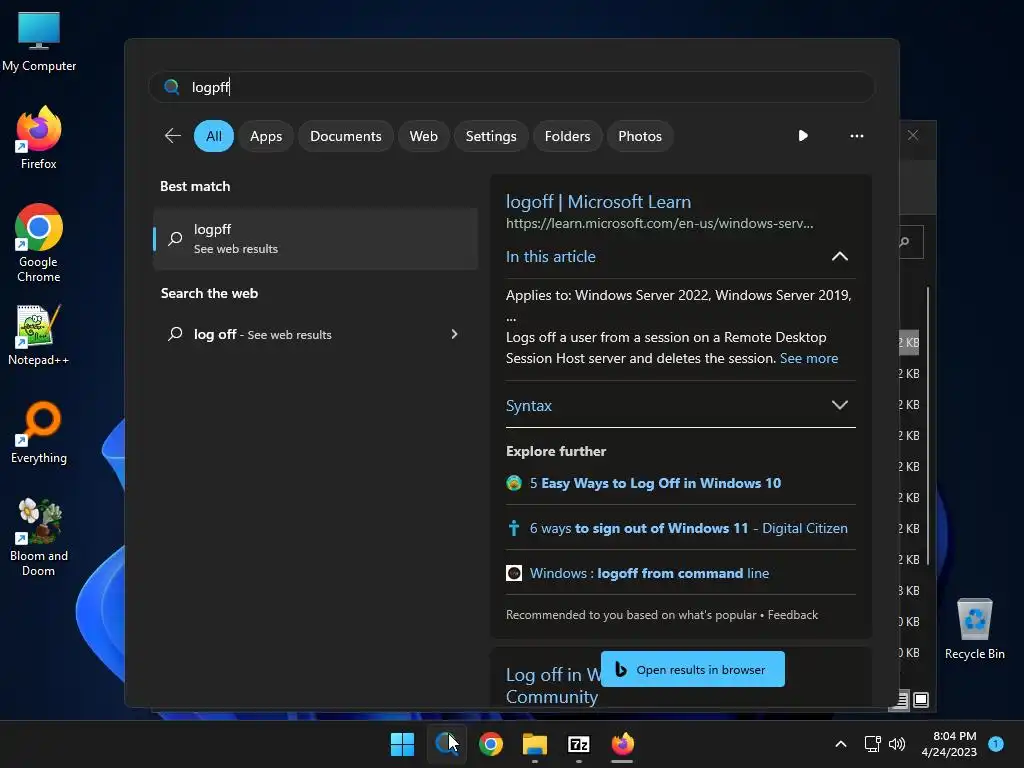Open the Google Chrome desktop shortcut
This screenshot has height=768, width=1024.
39,243
